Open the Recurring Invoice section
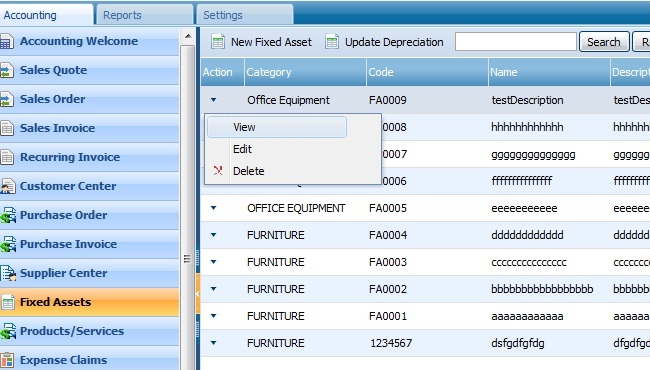 tap(90, 157)
